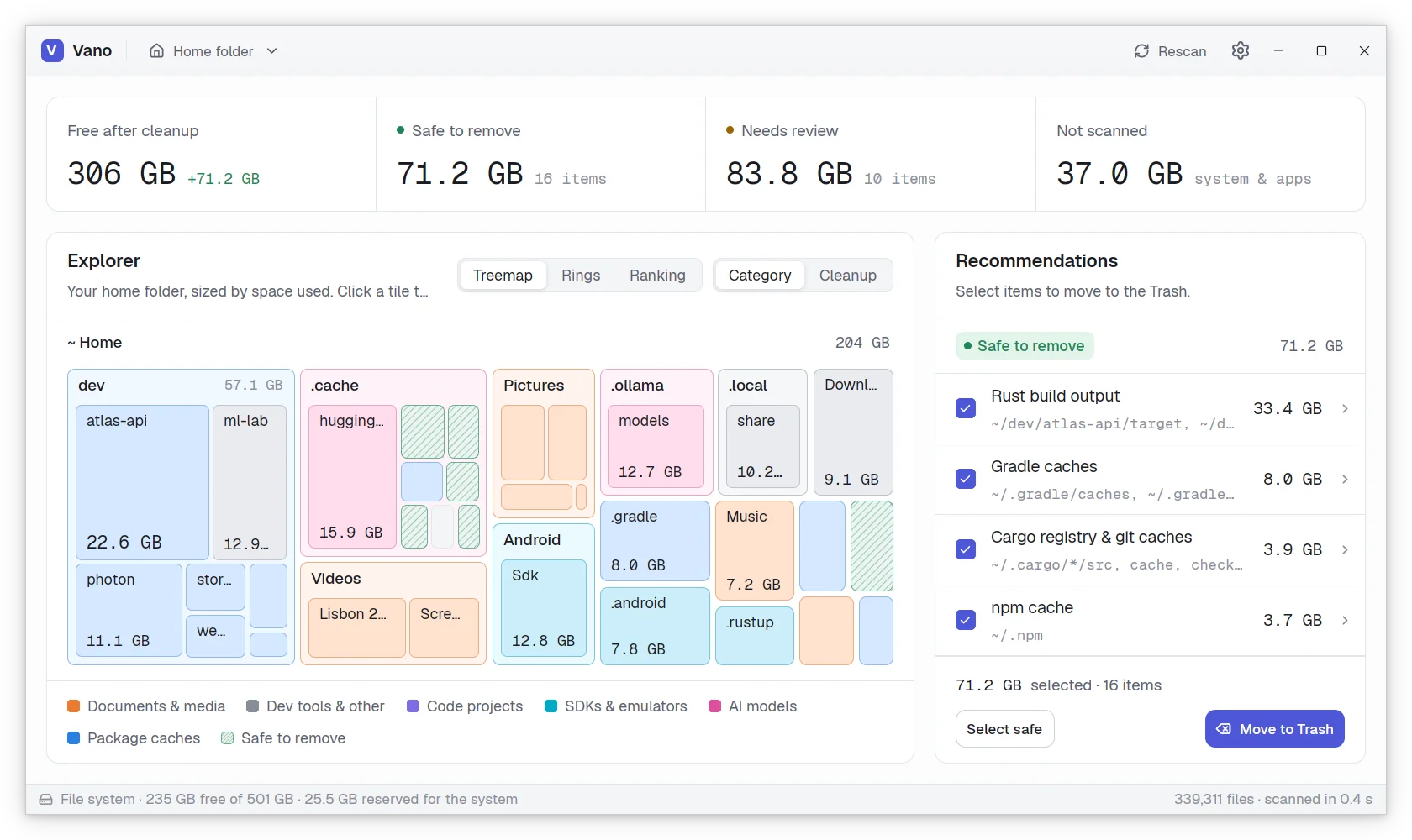Viewport: 1412px width, 840px height.
Task: Click the Vano app logo icon
Action: [x=52, y=50]
